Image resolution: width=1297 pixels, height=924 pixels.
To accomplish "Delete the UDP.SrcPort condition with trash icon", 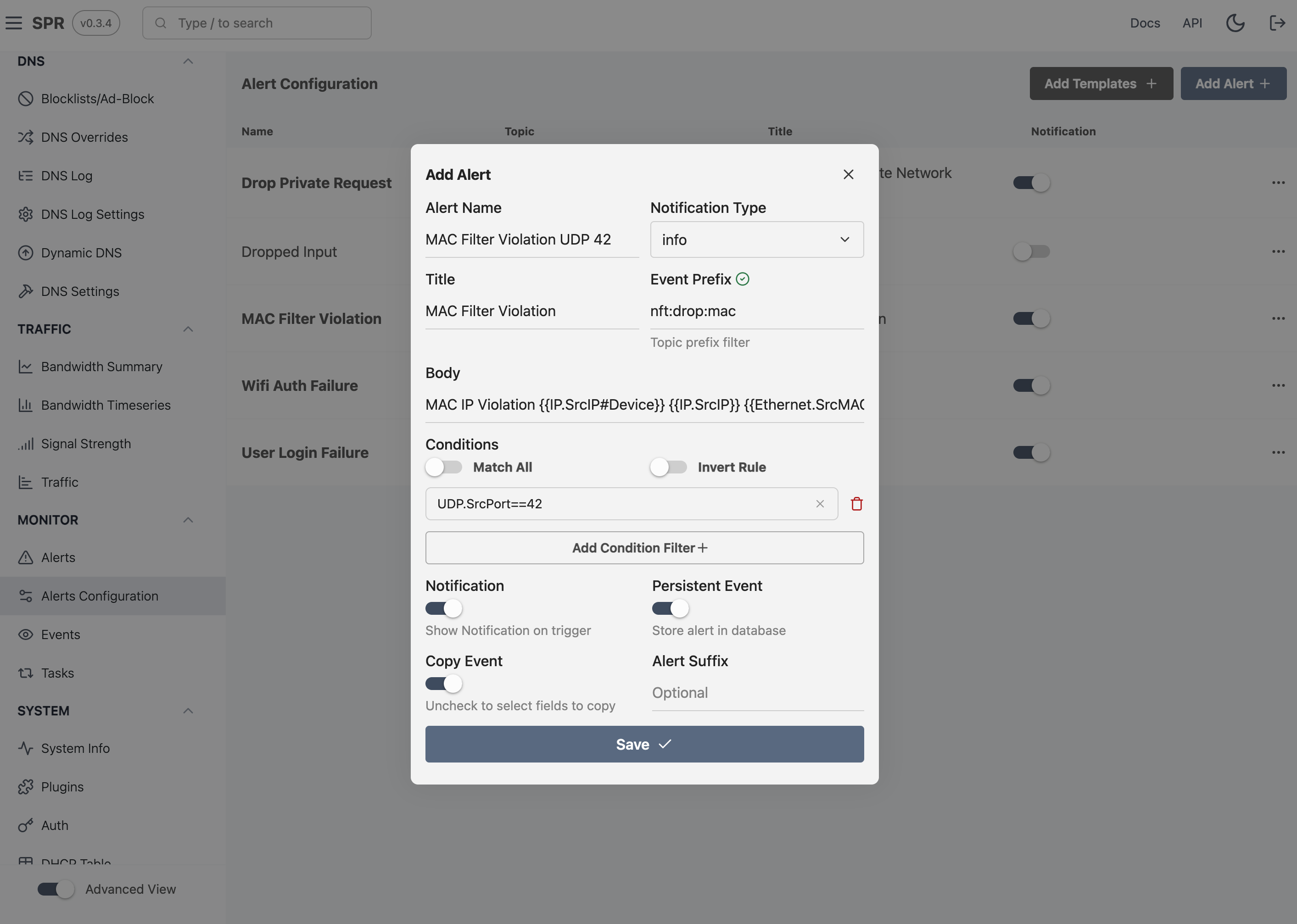I will pyautogui.click(x=856, y=504).
